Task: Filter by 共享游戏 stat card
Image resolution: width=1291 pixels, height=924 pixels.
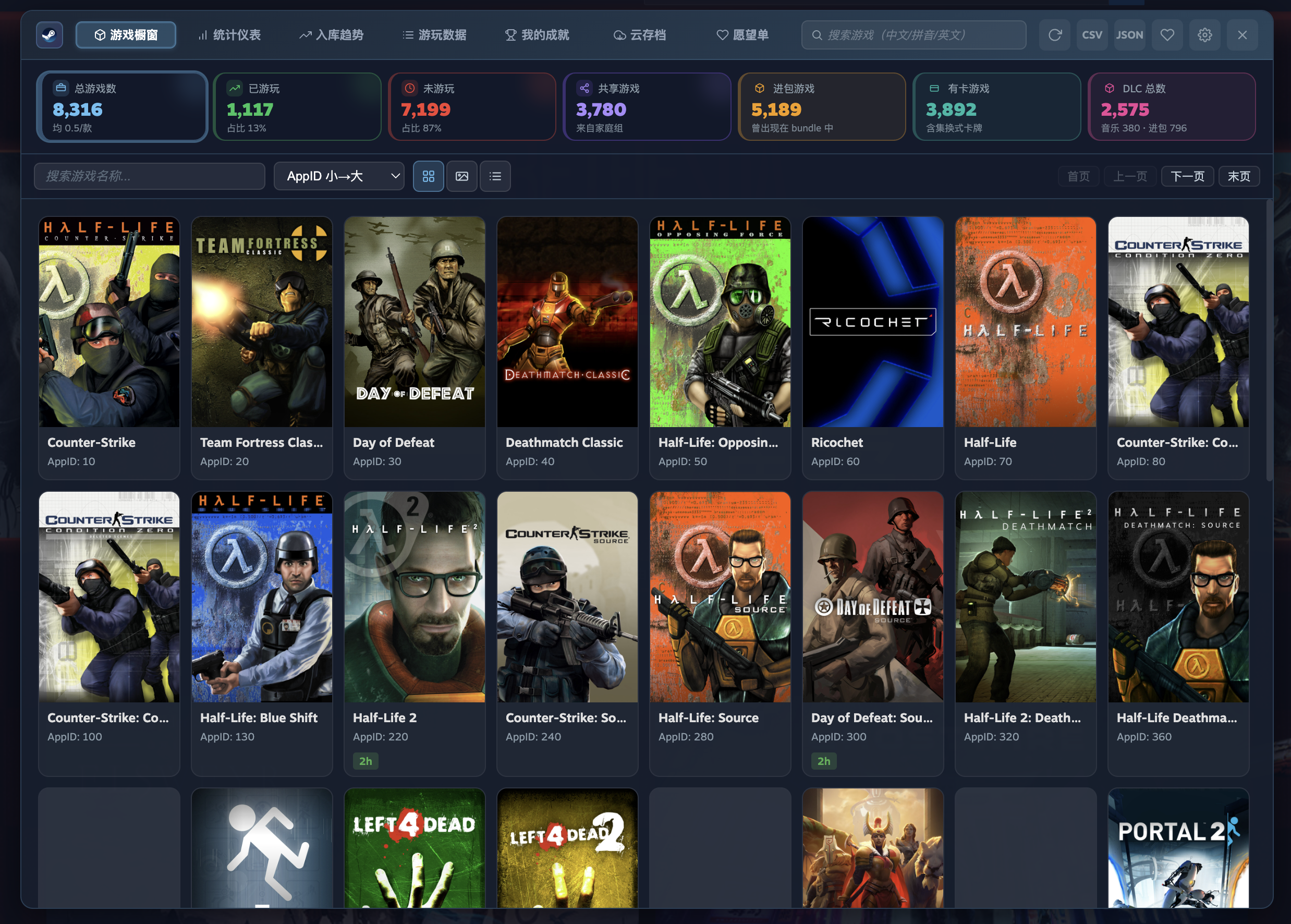Action: [647, 106]
